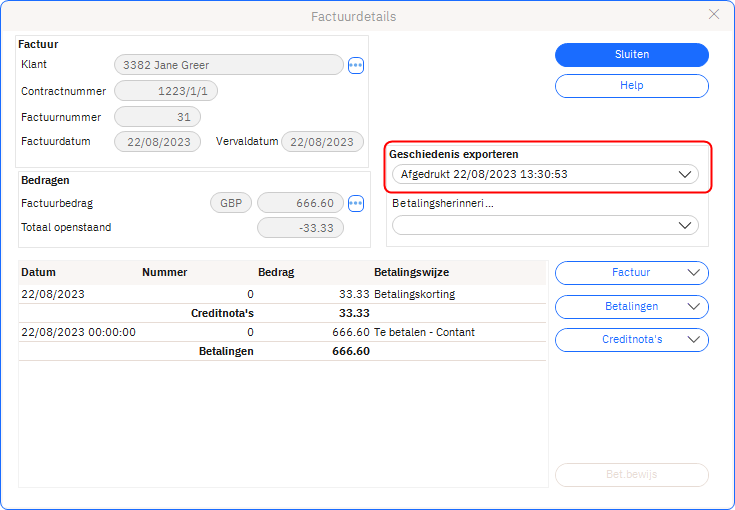Click the Help button
This screenshot has height=510, width=735.
pyautogui.click(x=631, y=86)
